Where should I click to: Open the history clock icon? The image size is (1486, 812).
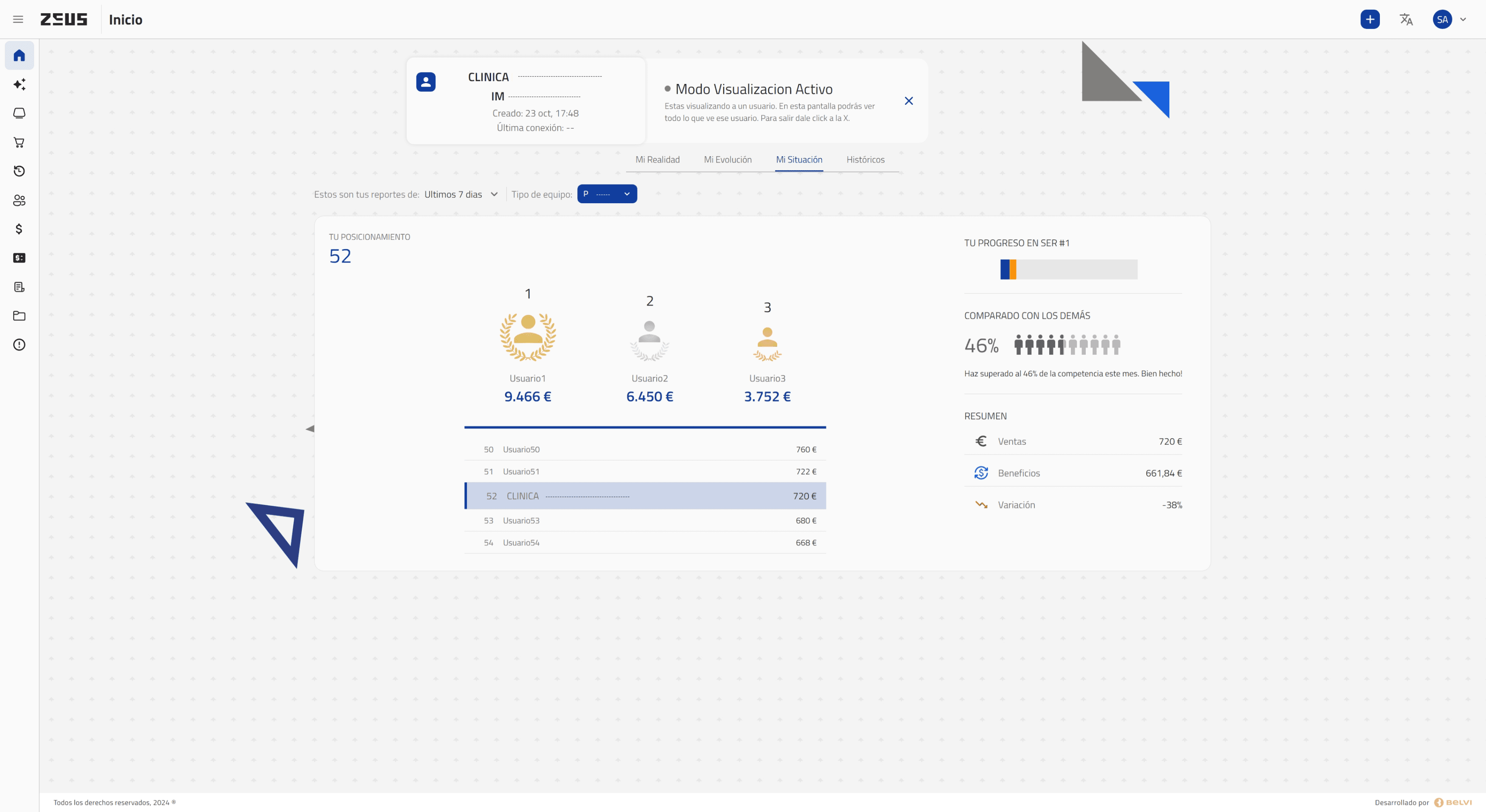pyautogui.click(x=19, y=171)
